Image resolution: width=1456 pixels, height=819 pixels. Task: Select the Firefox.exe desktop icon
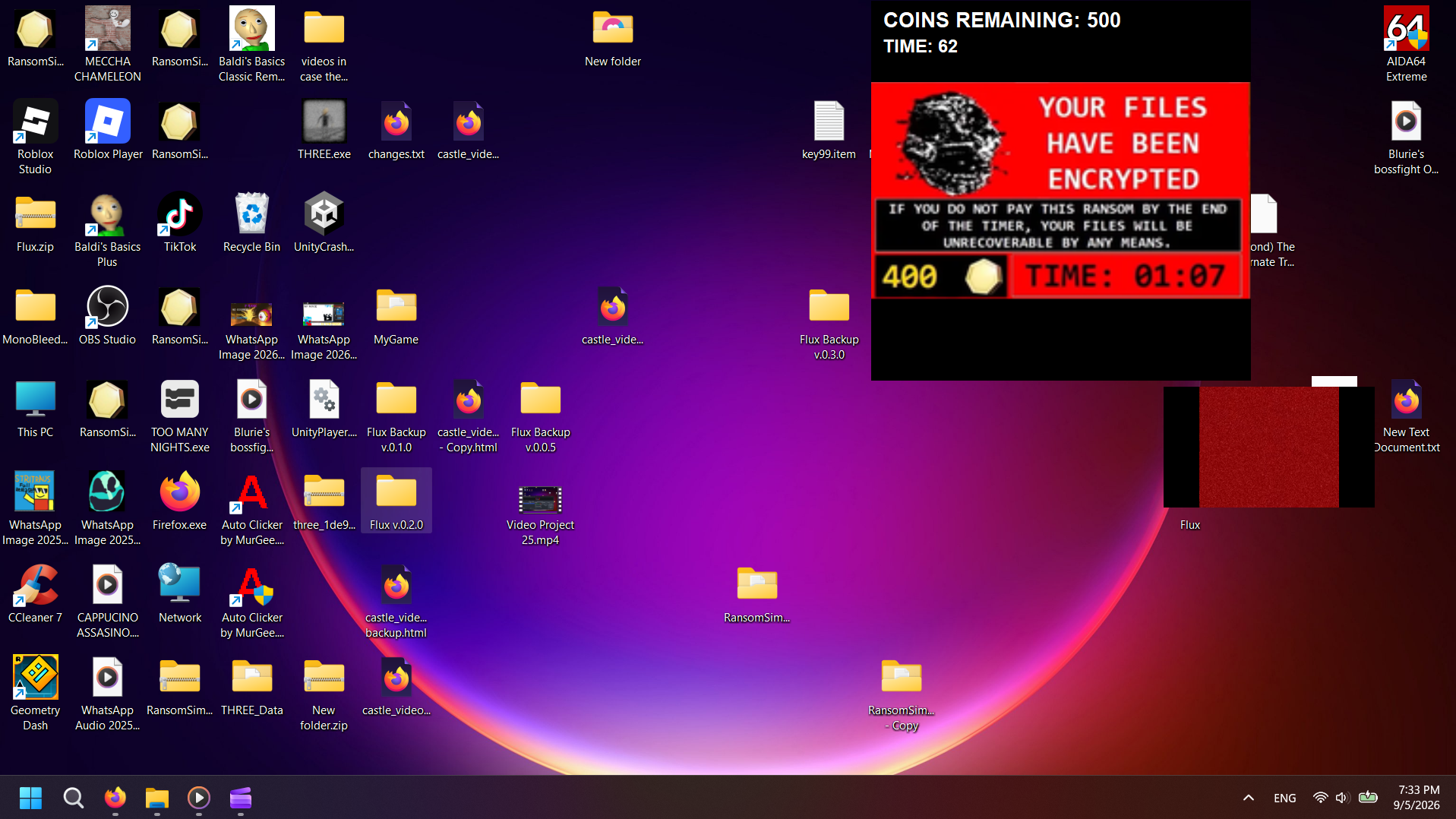point(179,501)
